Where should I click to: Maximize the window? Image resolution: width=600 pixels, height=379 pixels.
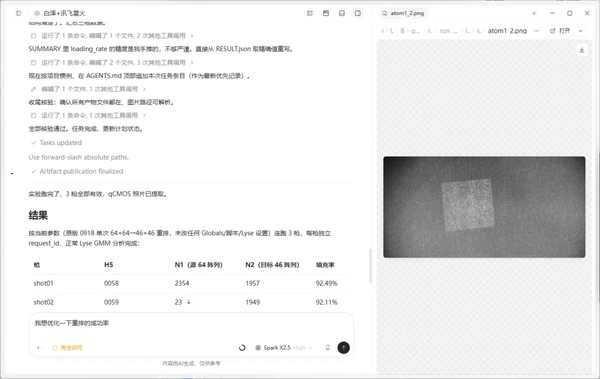coord(569,13)
